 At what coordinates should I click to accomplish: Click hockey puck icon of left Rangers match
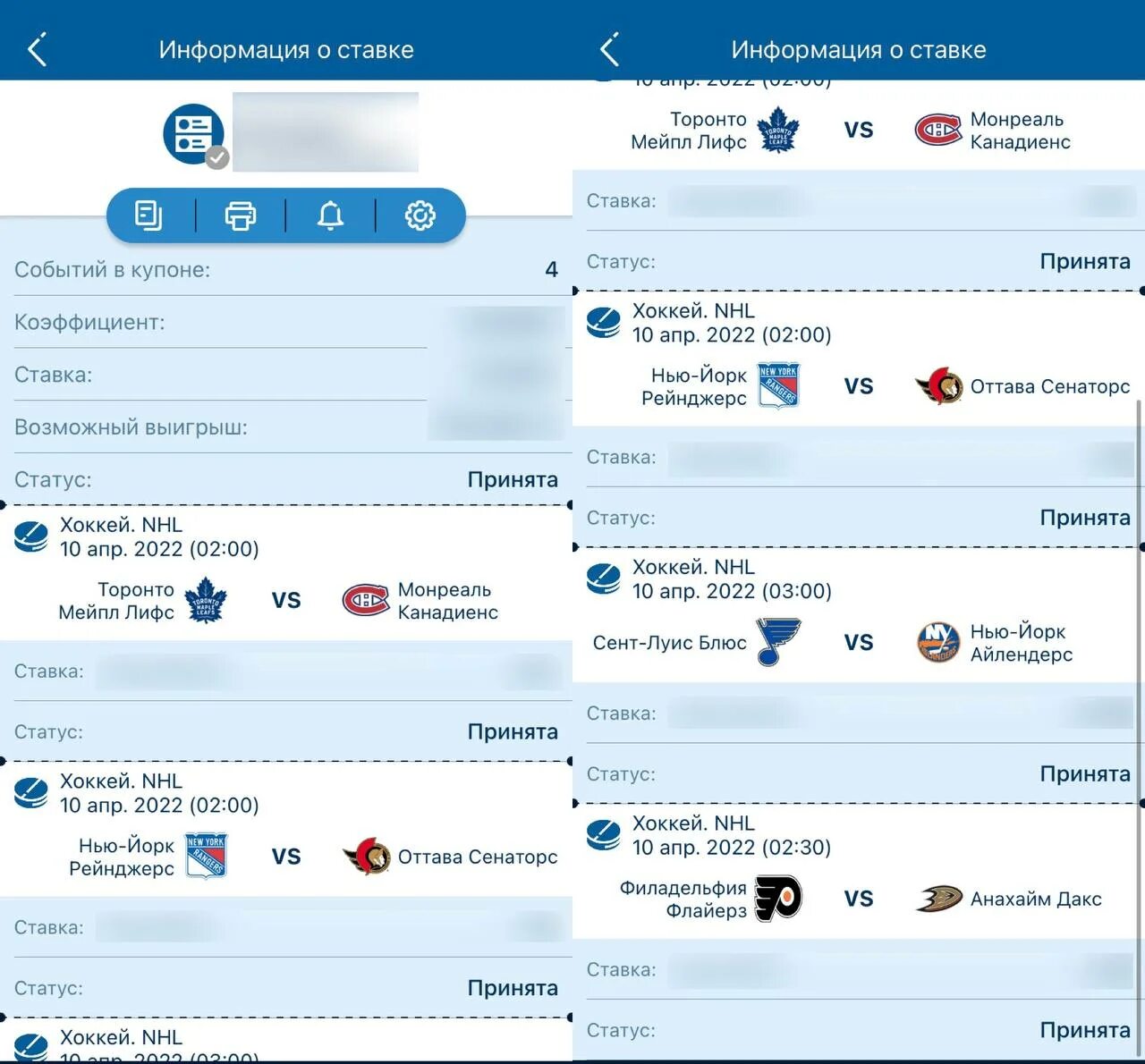pos(31,793)
